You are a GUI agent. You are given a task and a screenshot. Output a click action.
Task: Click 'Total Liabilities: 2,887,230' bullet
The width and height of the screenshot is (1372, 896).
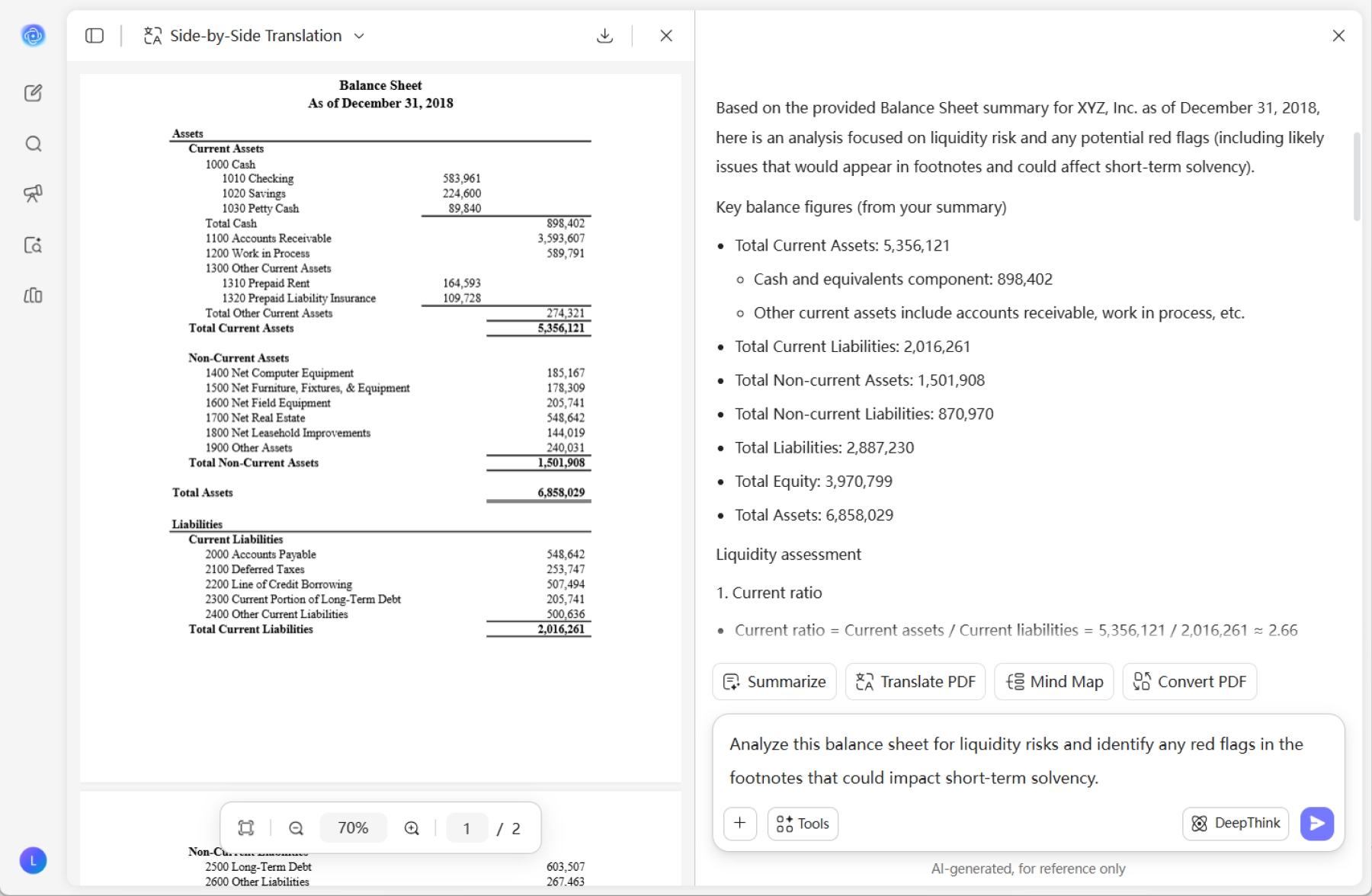click(824, 448)
